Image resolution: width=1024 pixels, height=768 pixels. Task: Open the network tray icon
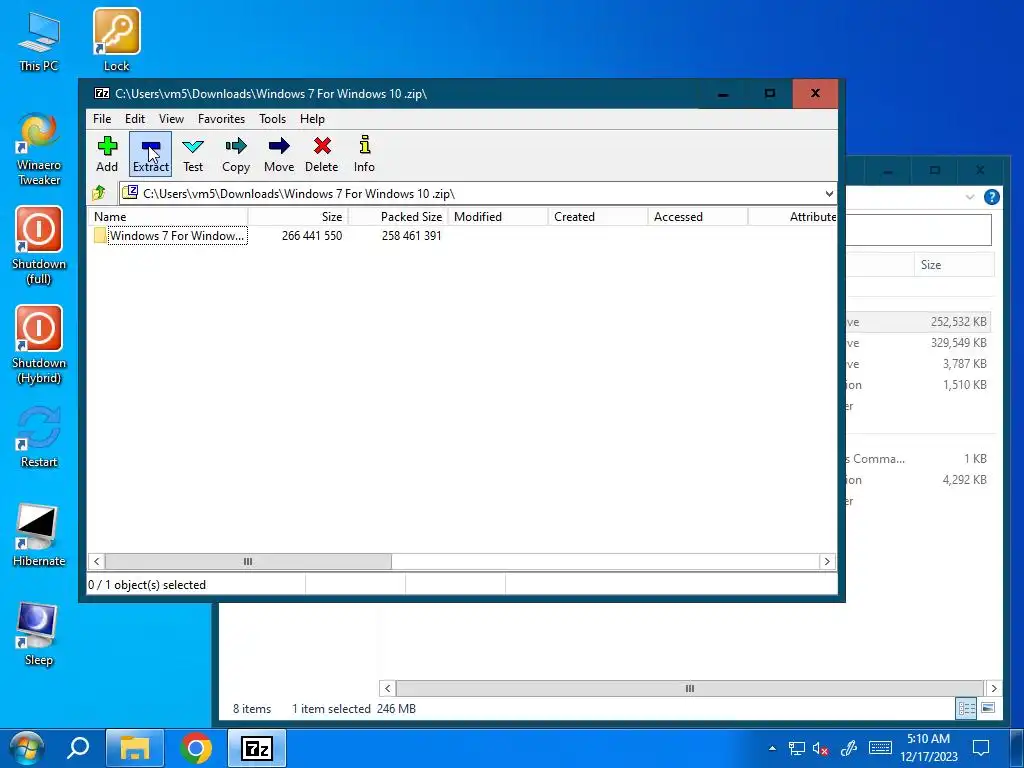797,748
